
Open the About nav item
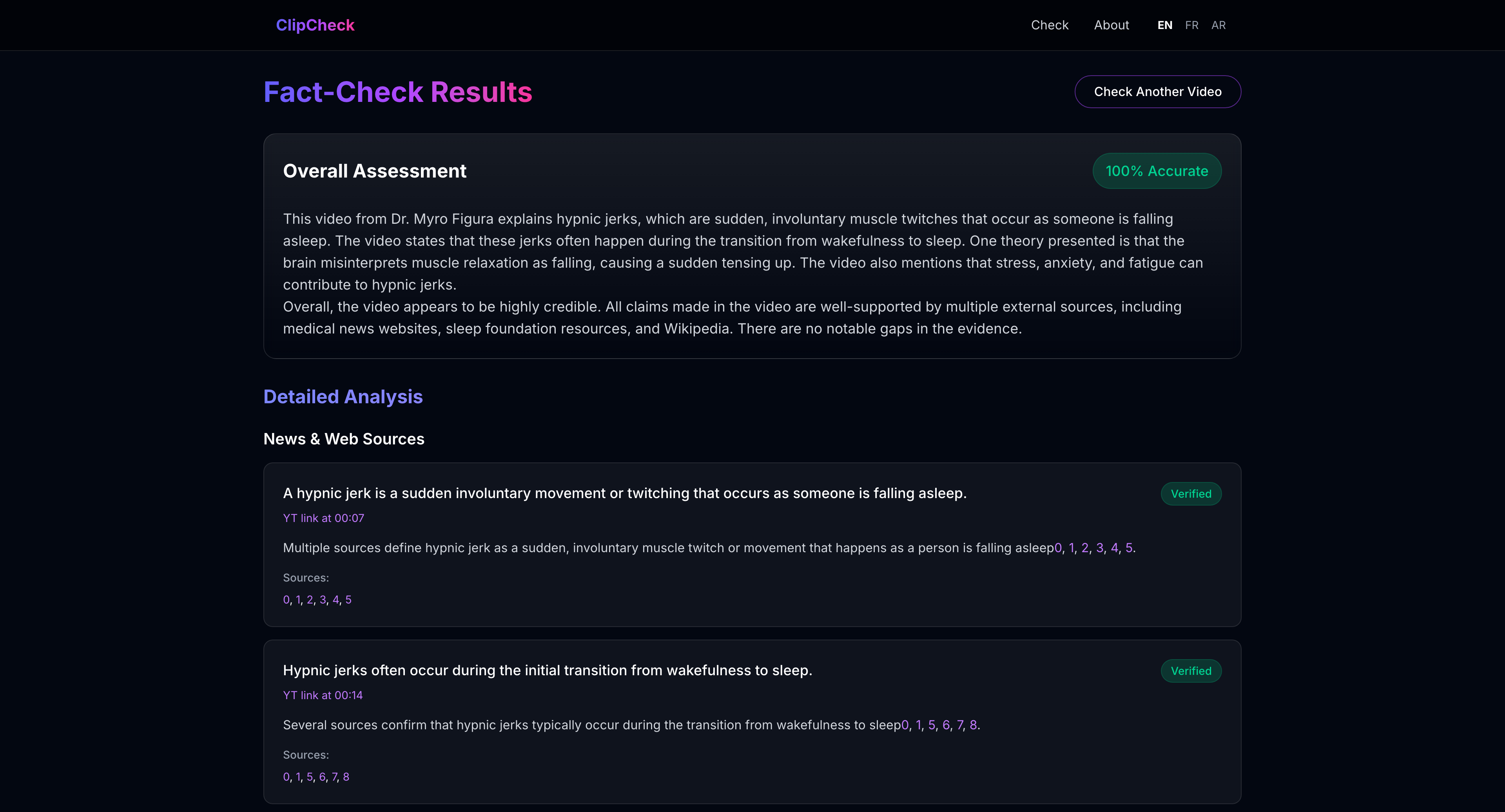pyautogui.click(x=1111, y=25)
